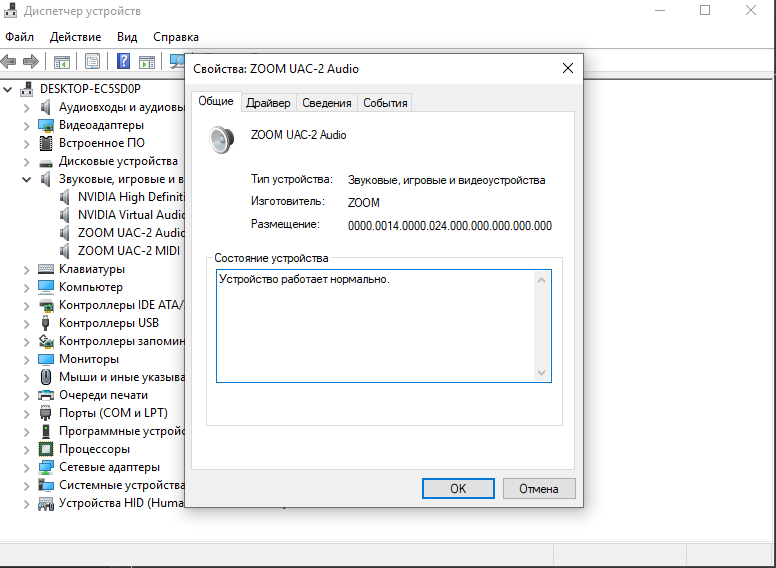Select the Общие tab
This screenshot has height=568, width=776.
216,101
